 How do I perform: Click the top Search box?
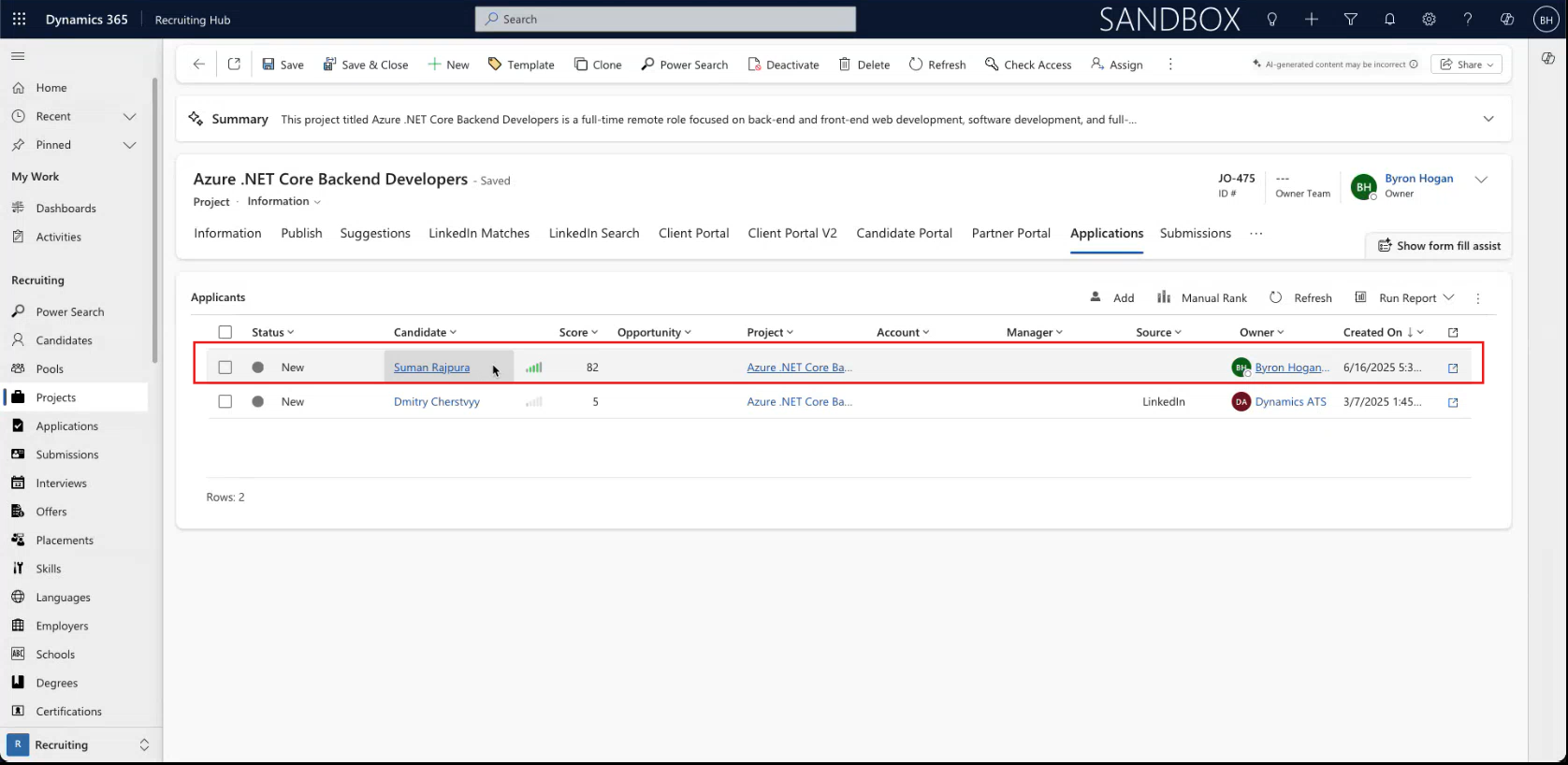click(x=665, y=19)
